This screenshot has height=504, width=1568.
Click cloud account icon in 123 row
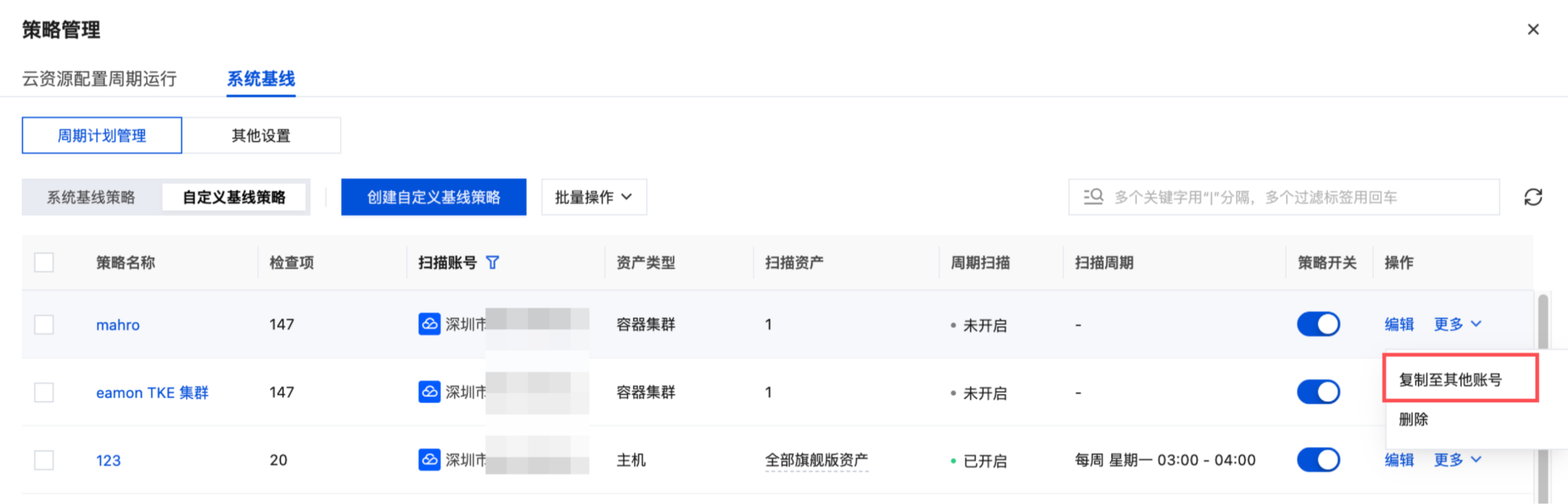click(x=429, y=459)
